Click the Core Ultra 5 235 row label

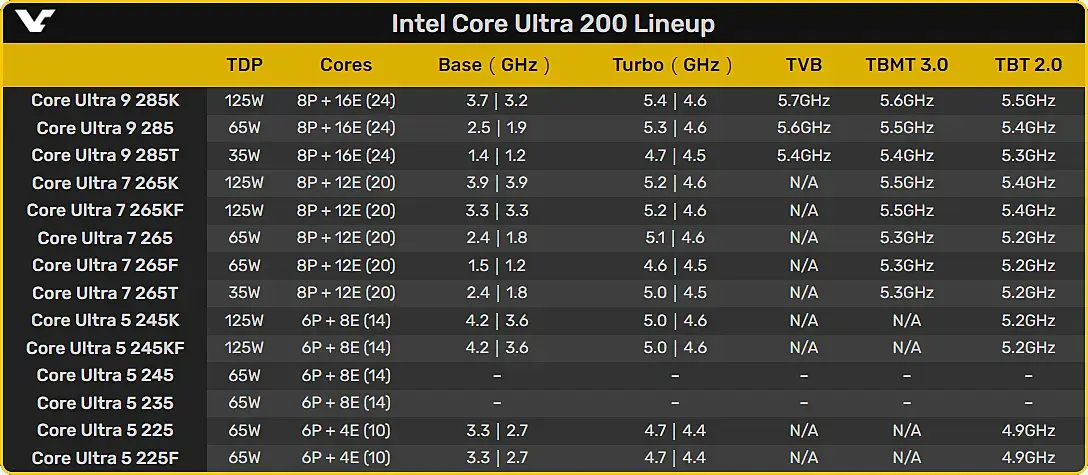(x=105, y=403)
